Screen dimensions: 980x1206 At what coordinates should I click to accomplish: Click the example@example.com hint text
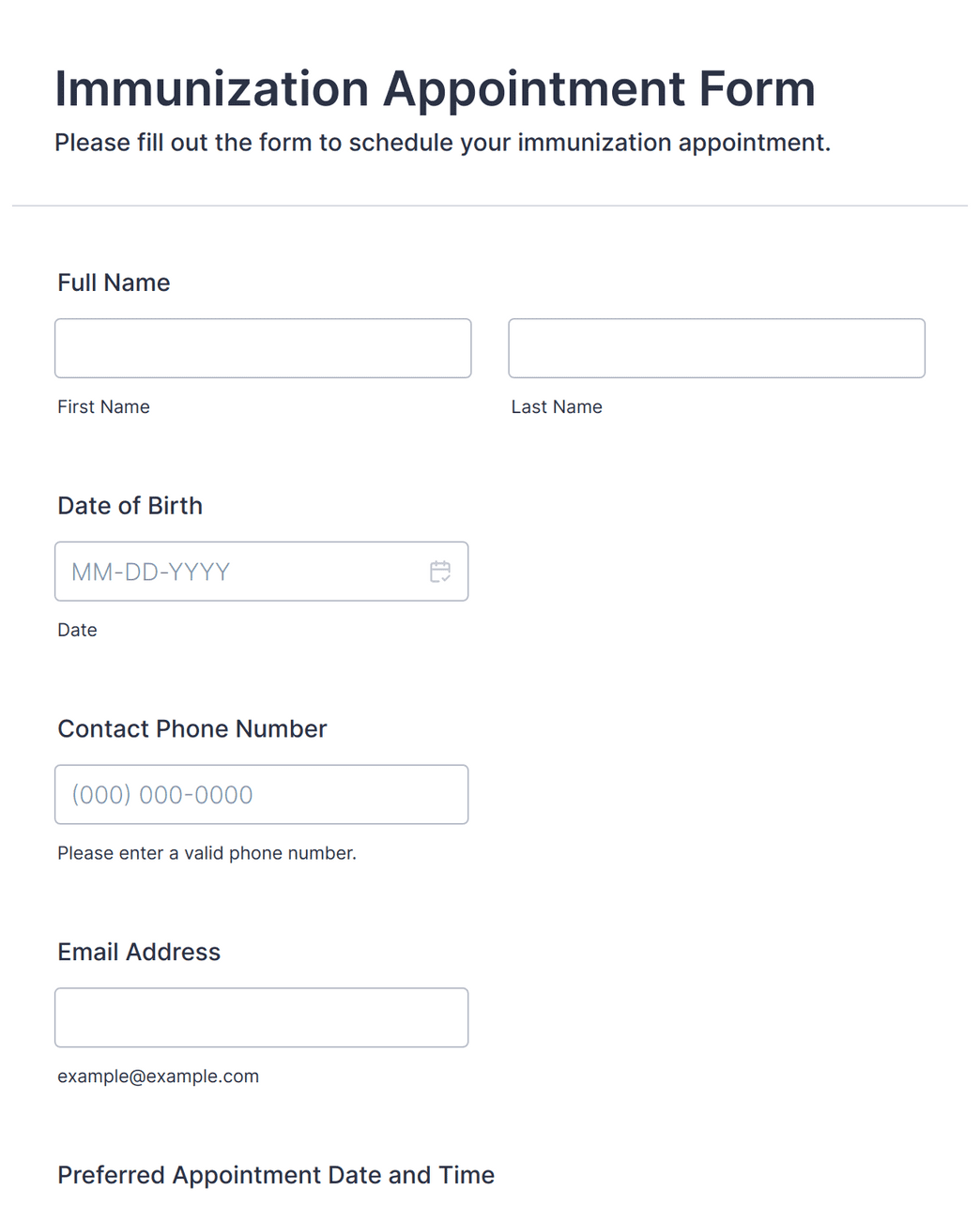point(158,1076)
